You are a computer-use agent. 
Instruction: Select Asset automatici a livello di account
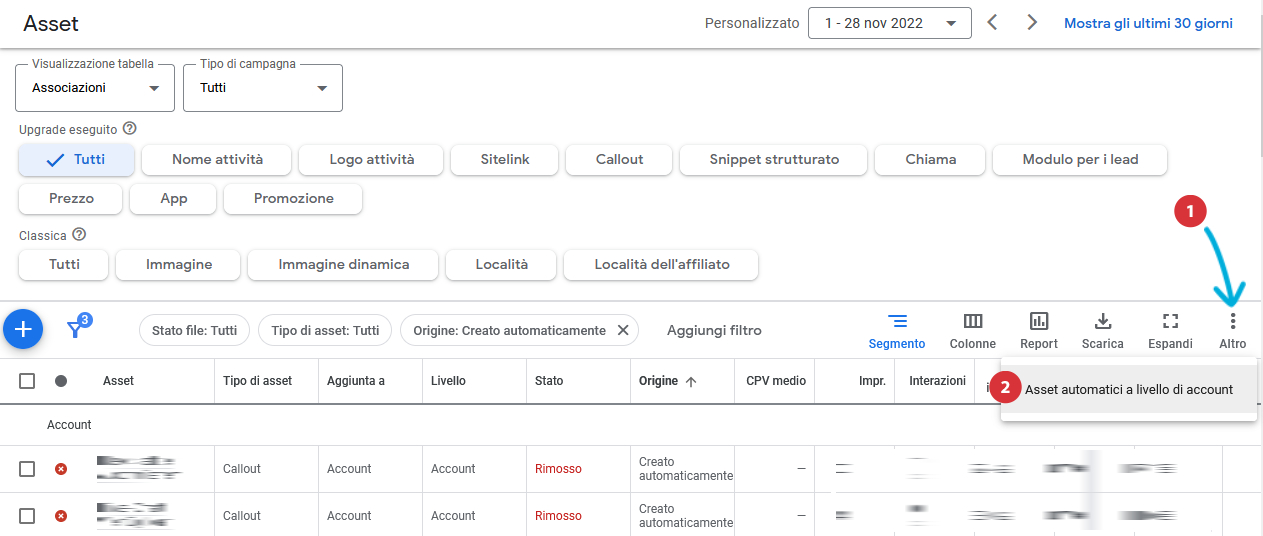1128,390
